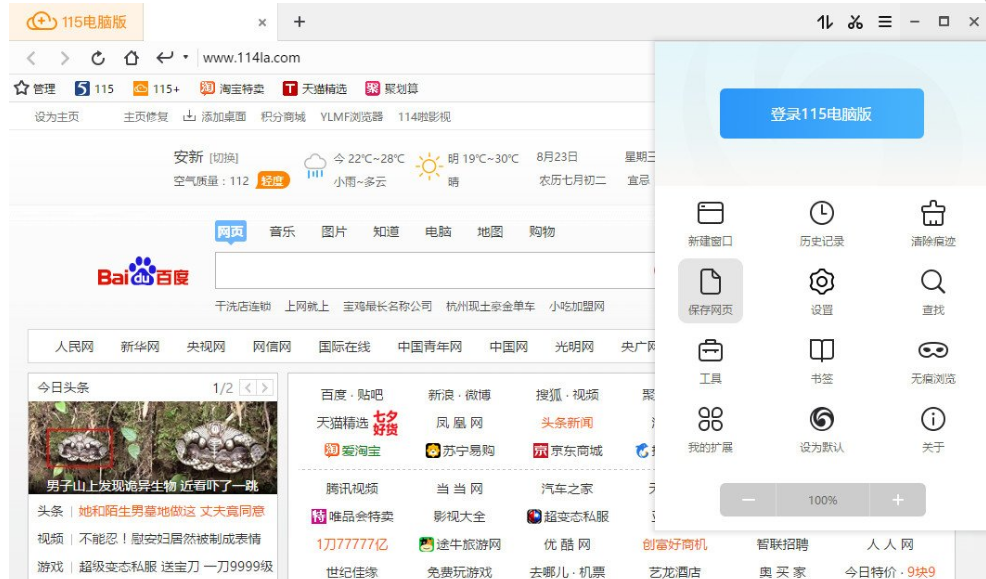Click hot search 干洗店连锁
Viewport: 986px width, 579px height.
click(243, 306)
